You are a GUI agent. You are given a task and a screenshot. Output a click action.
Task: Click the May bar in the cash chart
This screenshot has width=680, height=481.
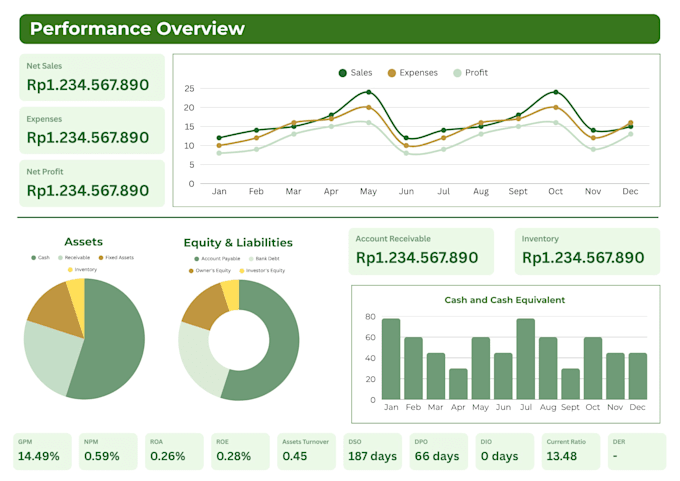pyautogui.click(x=481, y=368)
